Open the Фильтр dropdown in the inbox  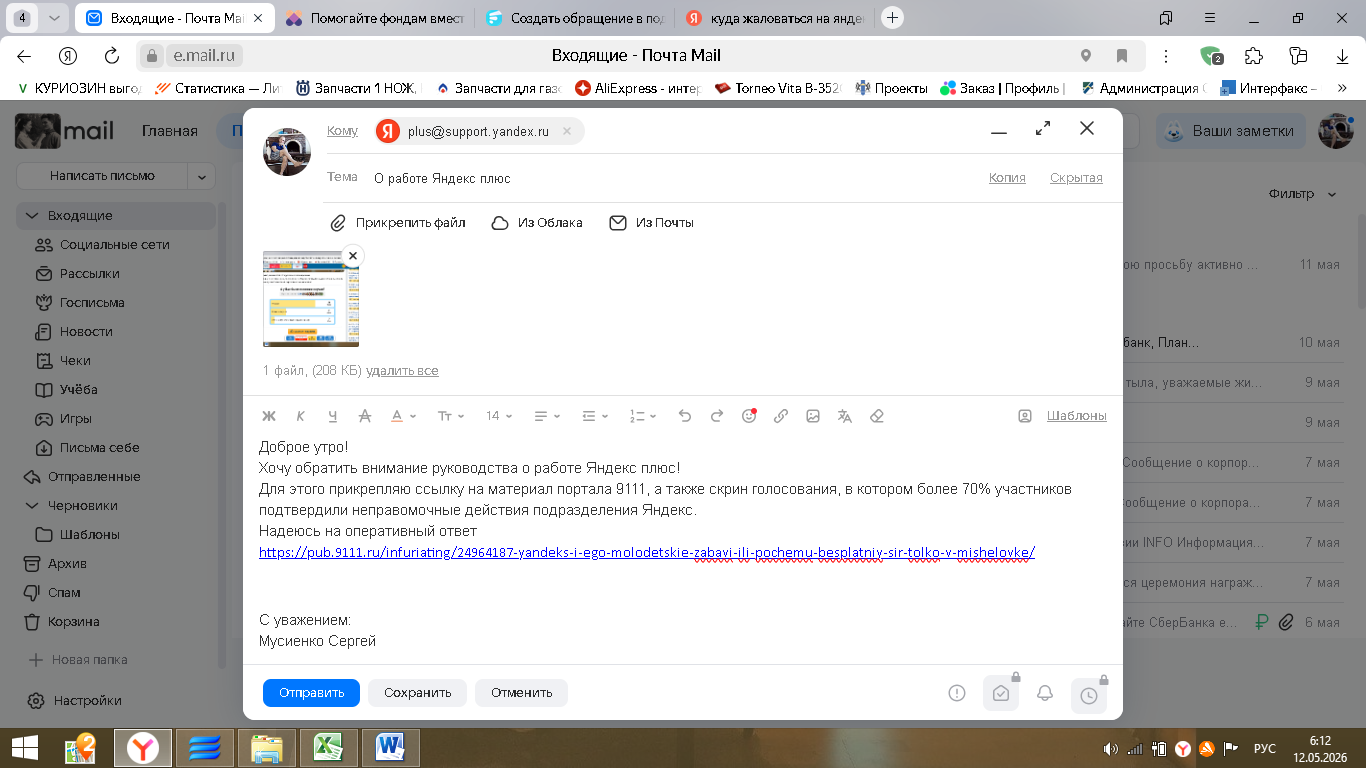coord(1303,194)
